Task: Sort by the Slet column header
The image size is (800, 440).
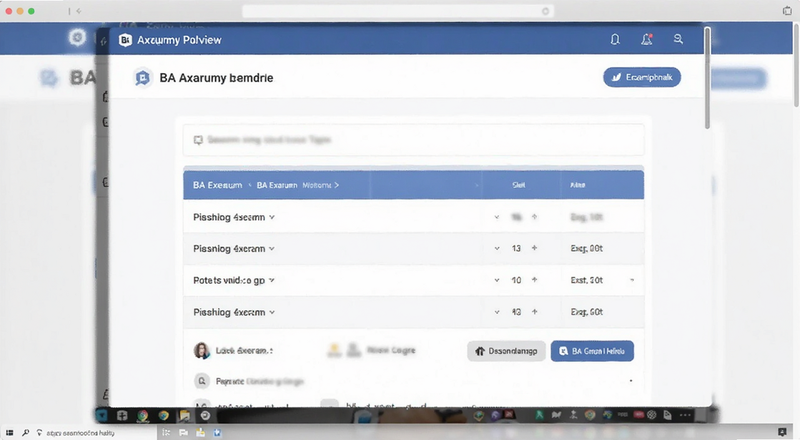Action: click(x=518, y=185)
